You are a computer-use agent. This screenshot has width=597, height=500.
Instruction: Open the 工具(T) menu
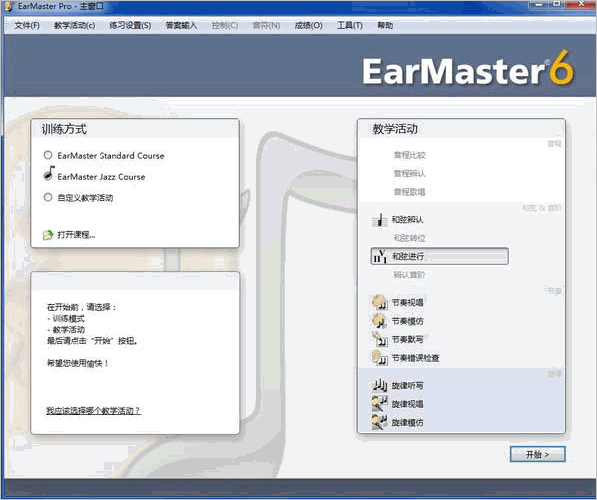350,26
